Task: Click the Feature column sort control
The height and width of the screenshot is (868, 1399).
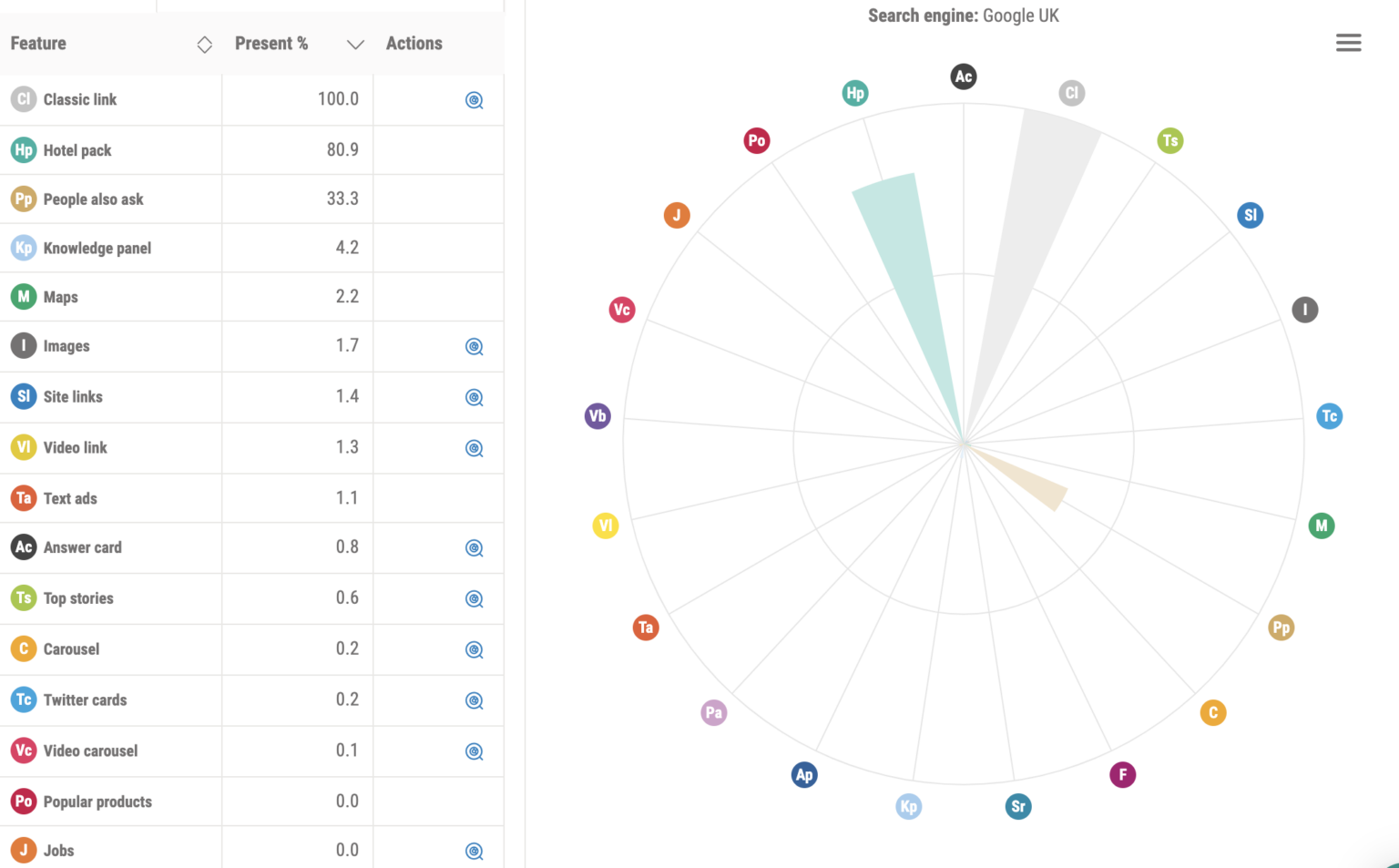Action: (x=204, y=44)
